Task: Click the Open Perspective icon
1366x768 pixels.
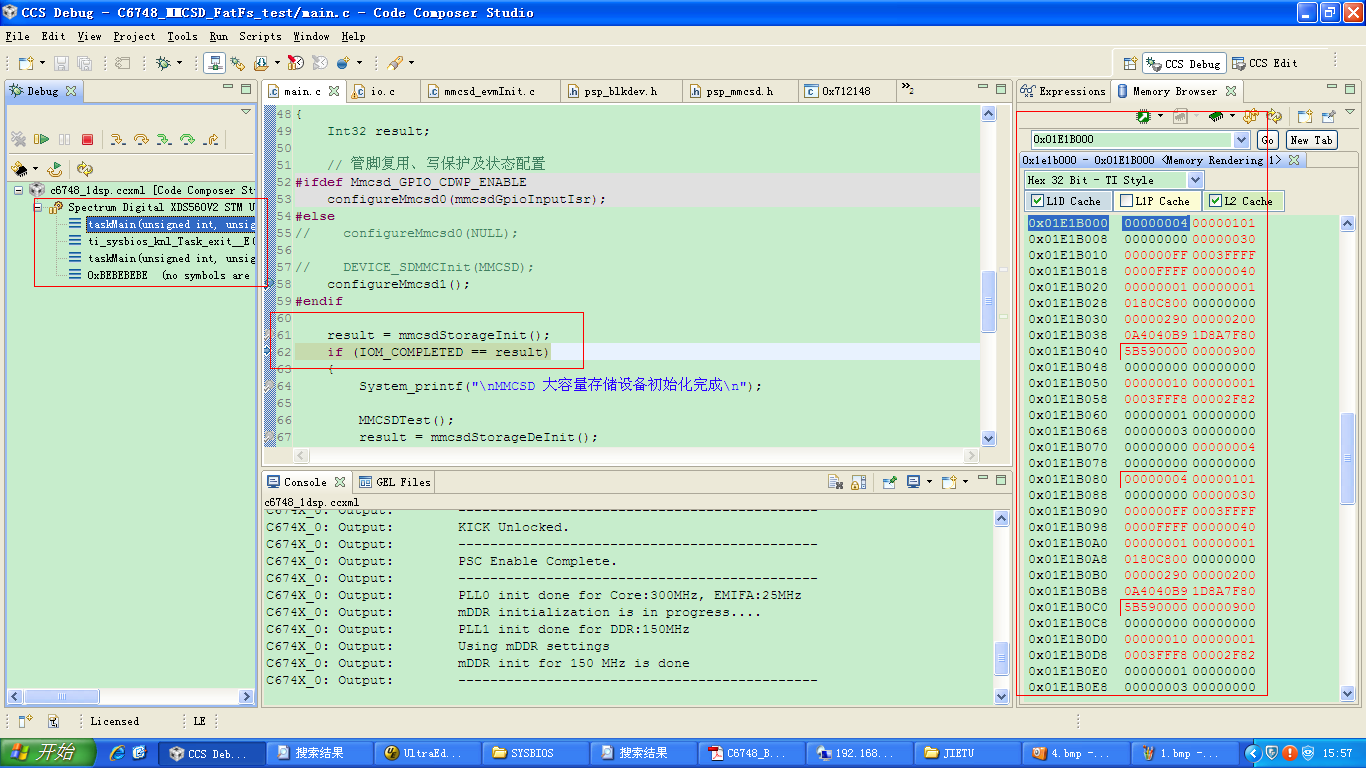Action: pos(1130,63)
